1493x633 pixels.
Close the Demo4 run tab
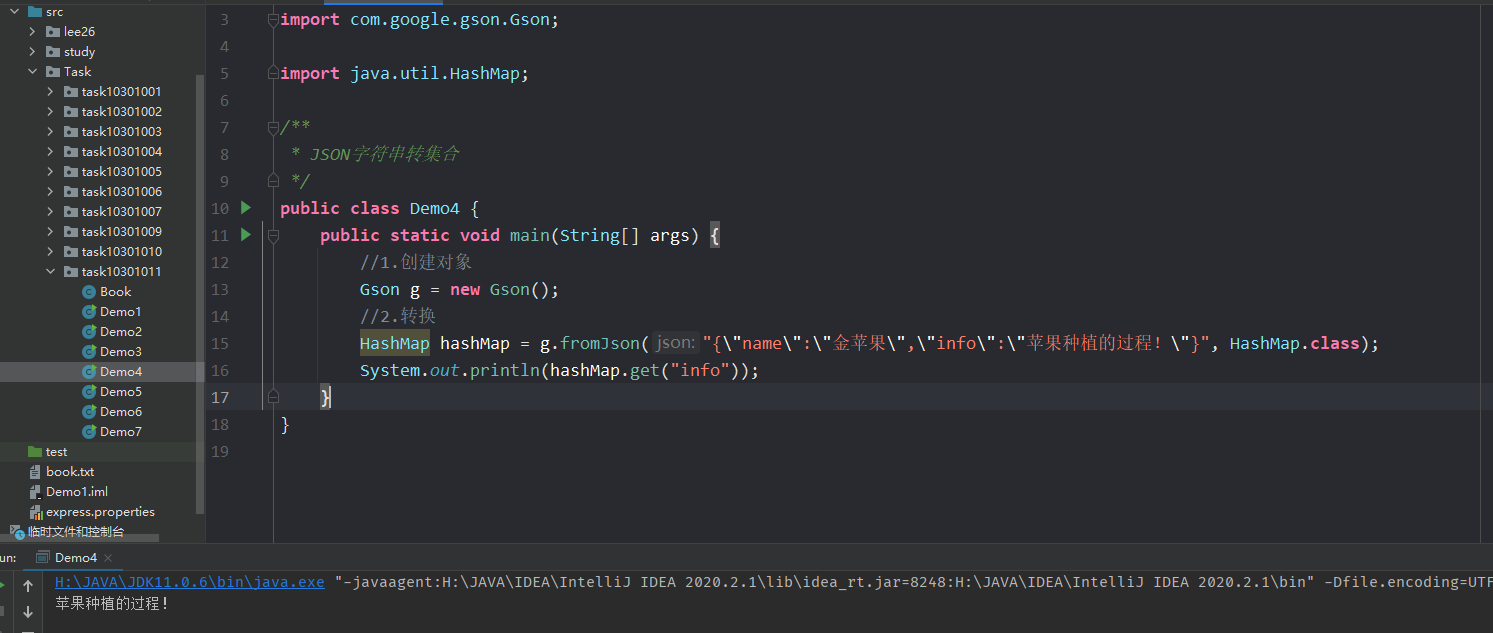(108, 558)
